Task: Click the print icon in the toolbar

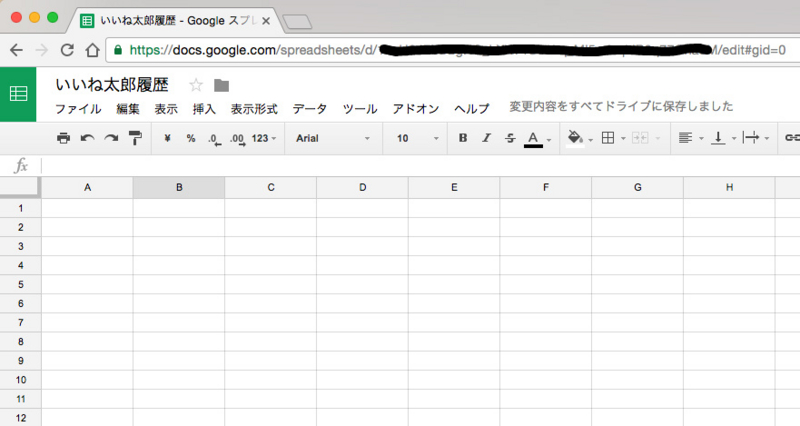Action: click(x=63, y=138)
